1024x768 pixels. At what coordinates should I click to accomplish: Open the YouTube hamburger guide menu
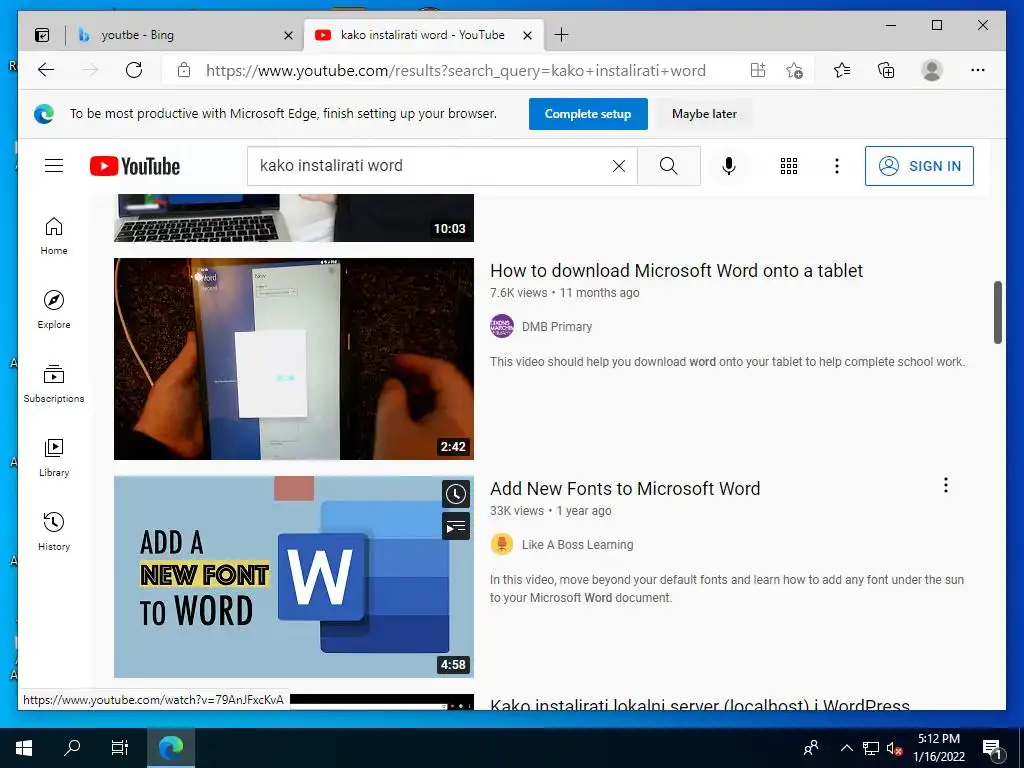coord(54,166)
